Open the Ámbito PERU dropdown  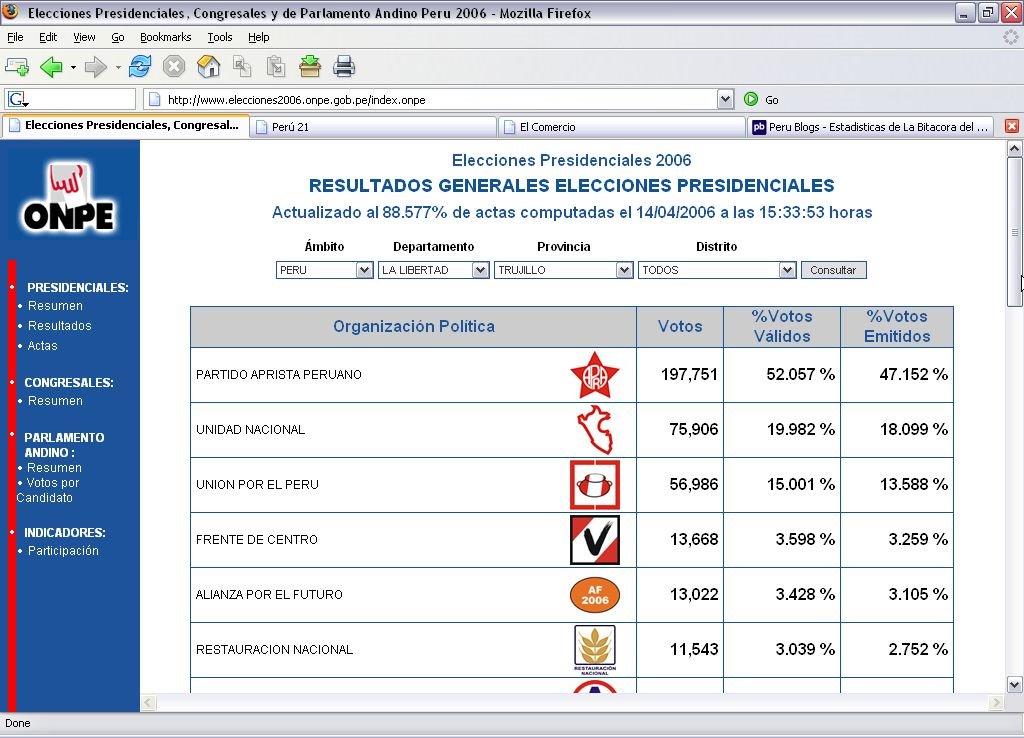pos(325,270)
